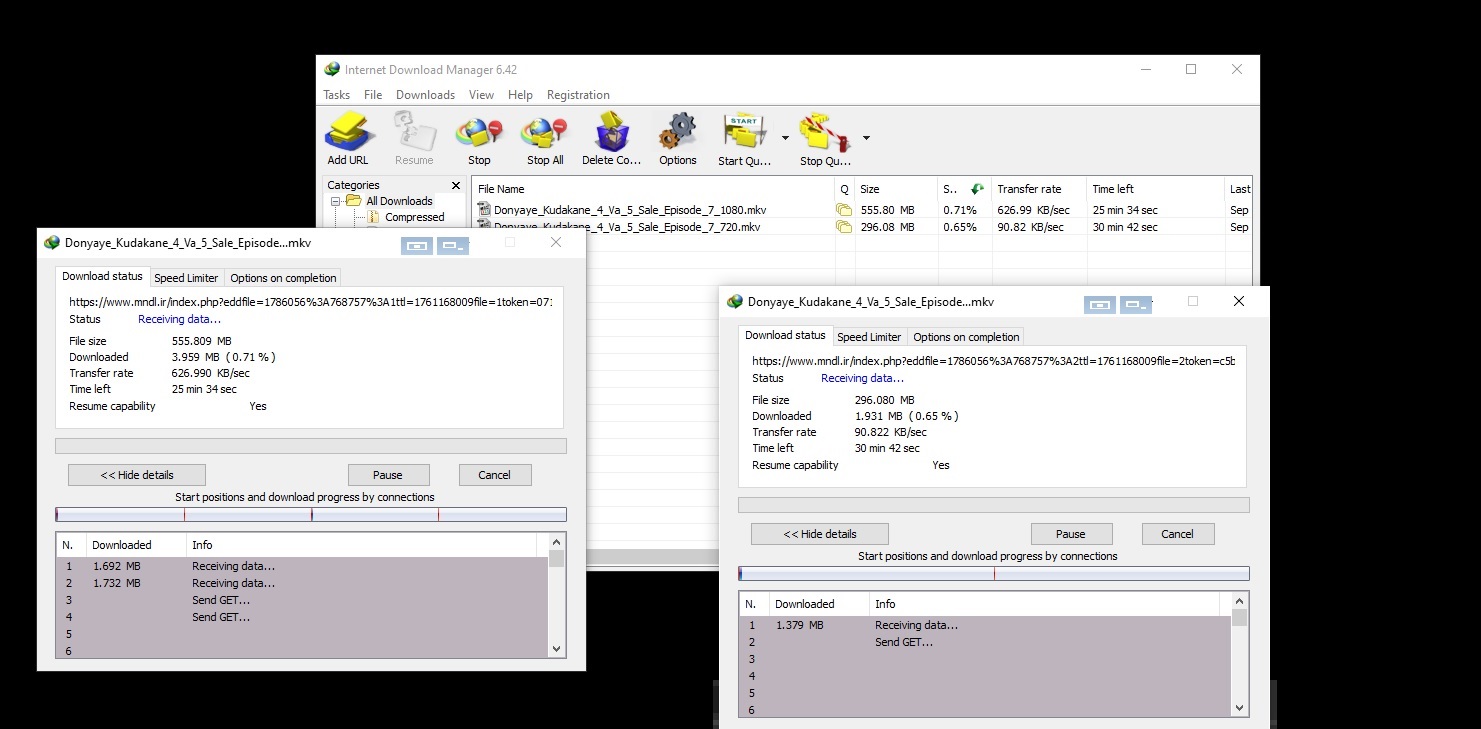Switch to Options on completion tab in right dialog
This screenshot has height=729, width=1481.
[966, 337]
